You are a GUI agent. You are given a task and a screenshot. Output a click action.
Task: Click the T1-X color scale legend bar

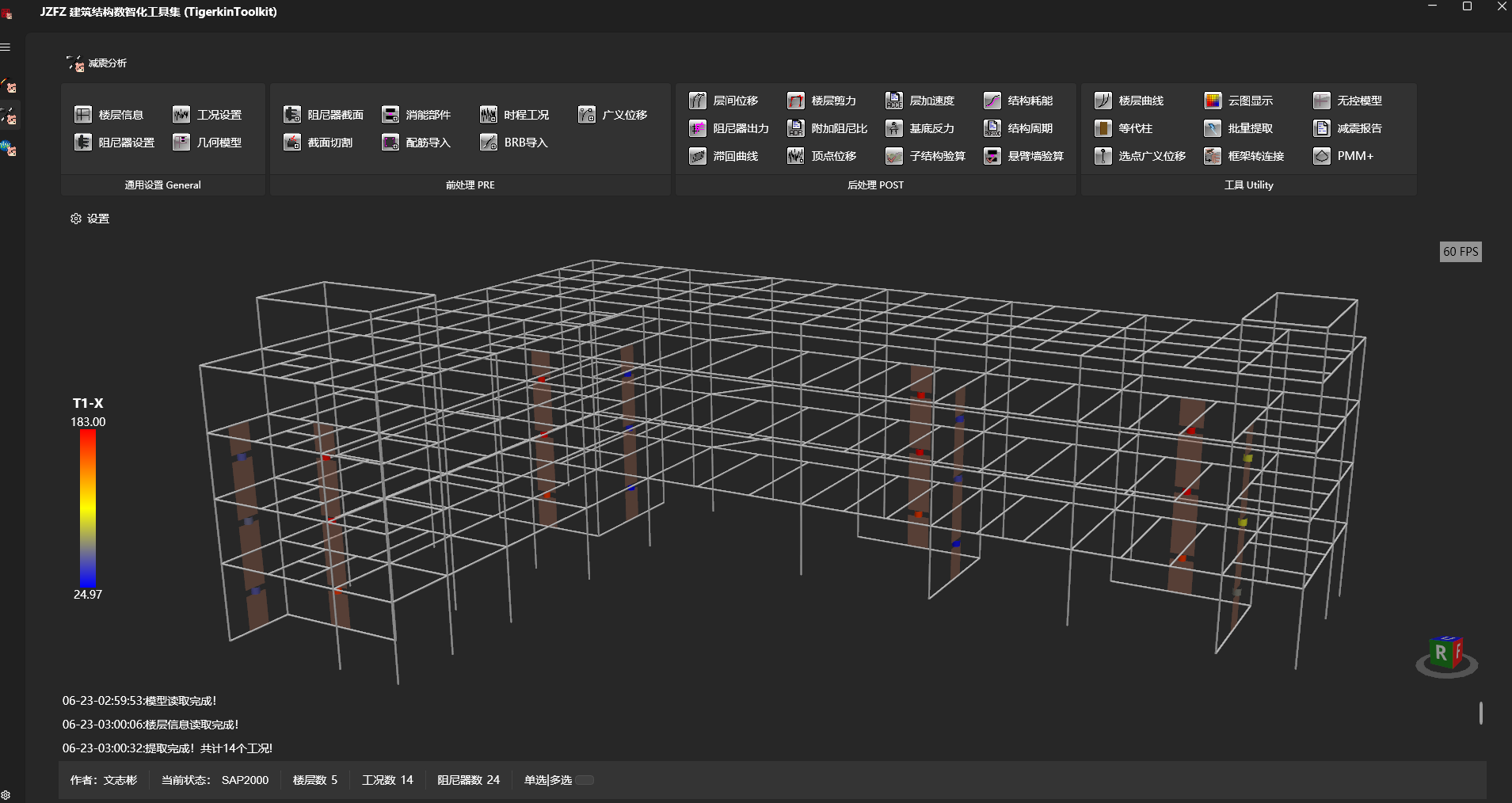[x=88, y=508]
